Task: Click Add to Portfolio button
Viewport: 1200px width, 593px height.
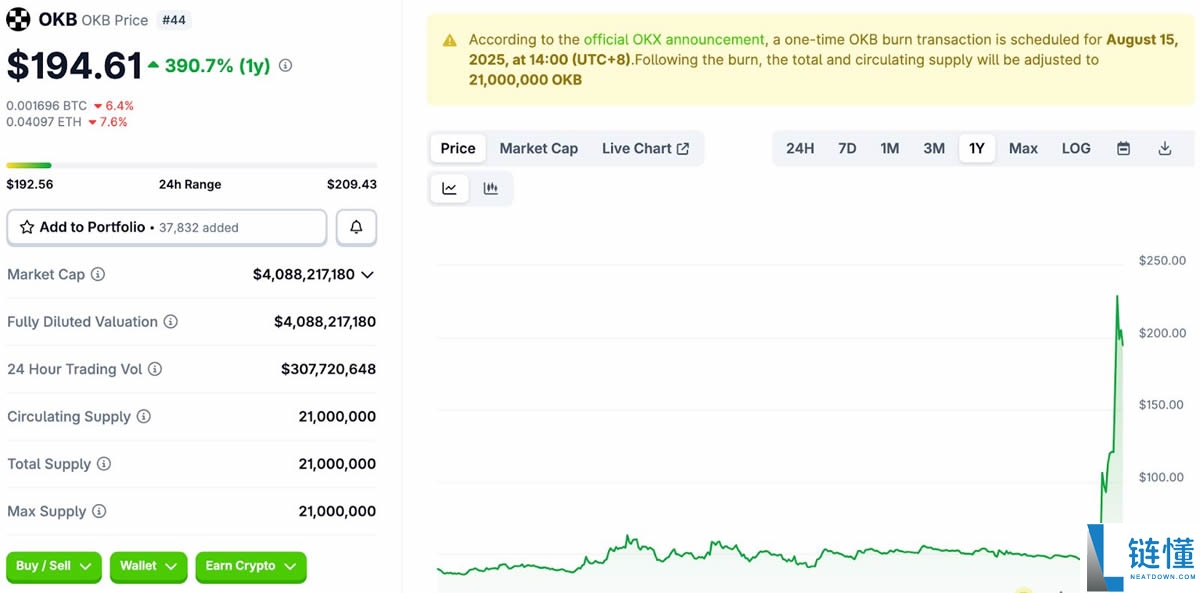Action: 166,228
